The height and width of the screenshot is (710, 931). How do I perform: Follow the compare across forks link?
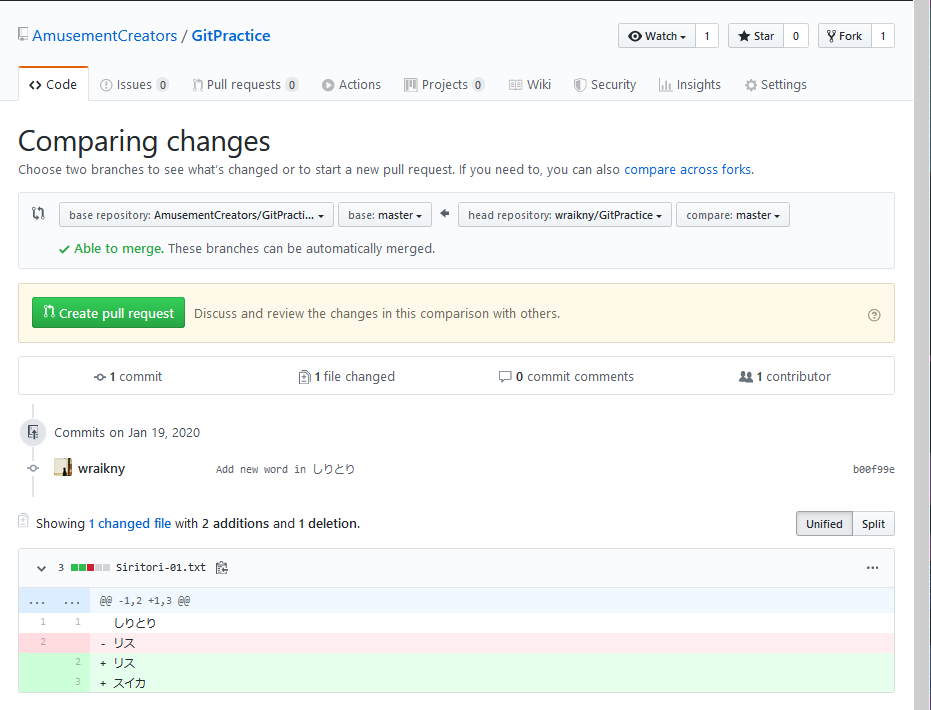(688, 170)
